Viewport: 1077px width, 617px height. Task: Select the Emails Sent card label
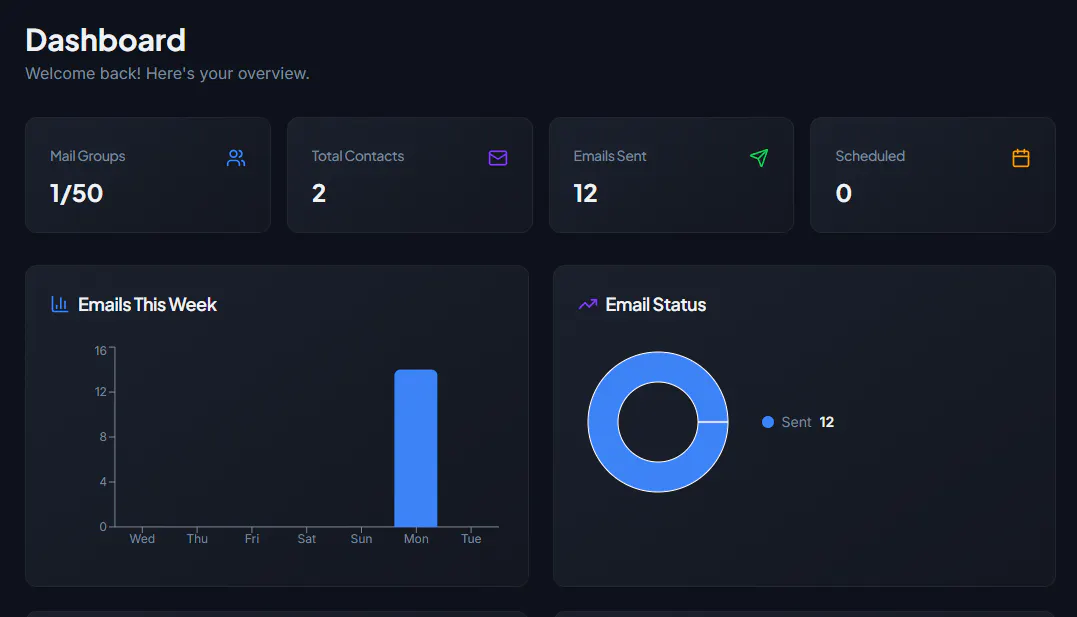(x=610, y=156)
